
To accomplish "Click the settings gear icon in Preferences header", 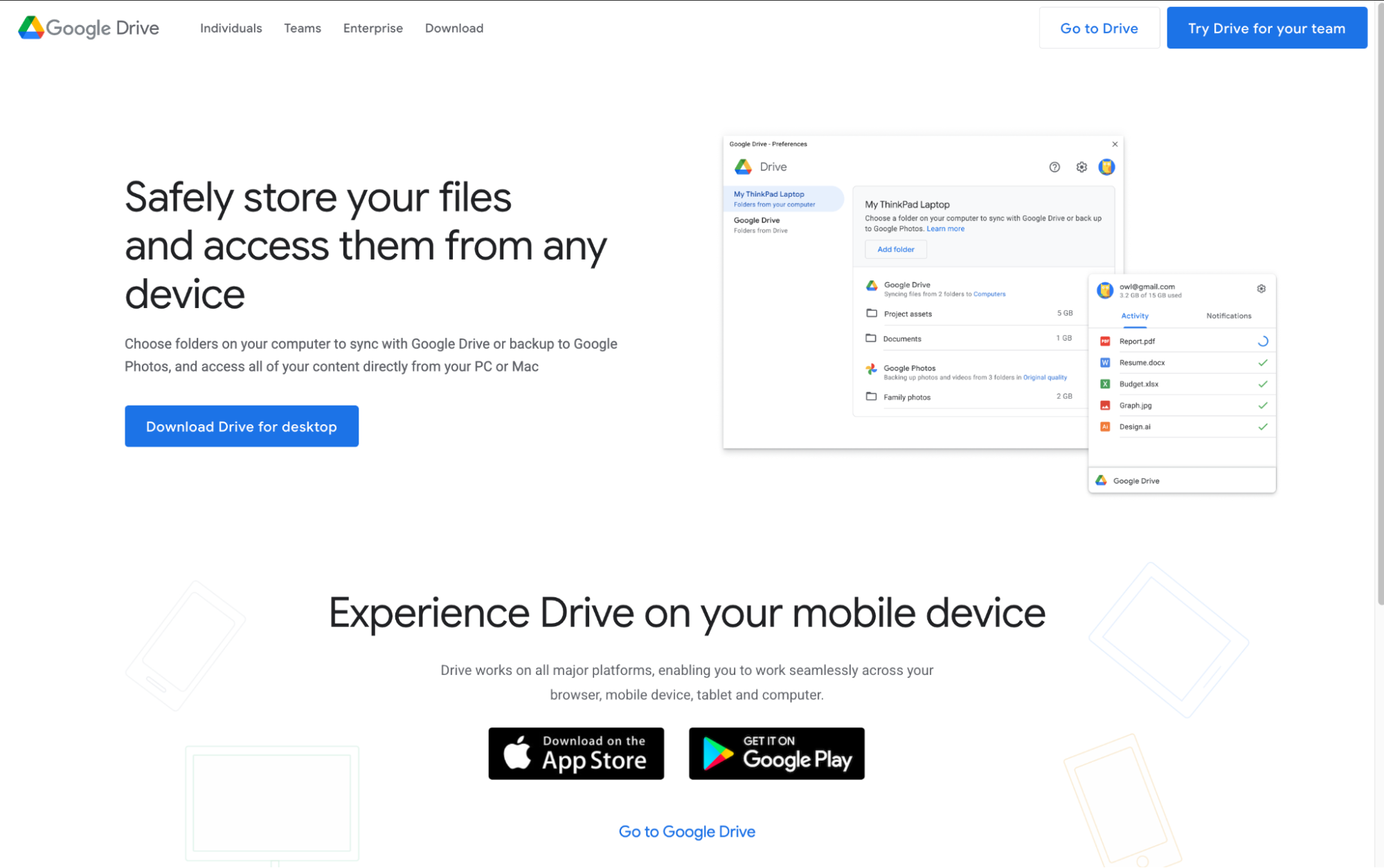I will tap(1081, 167).
